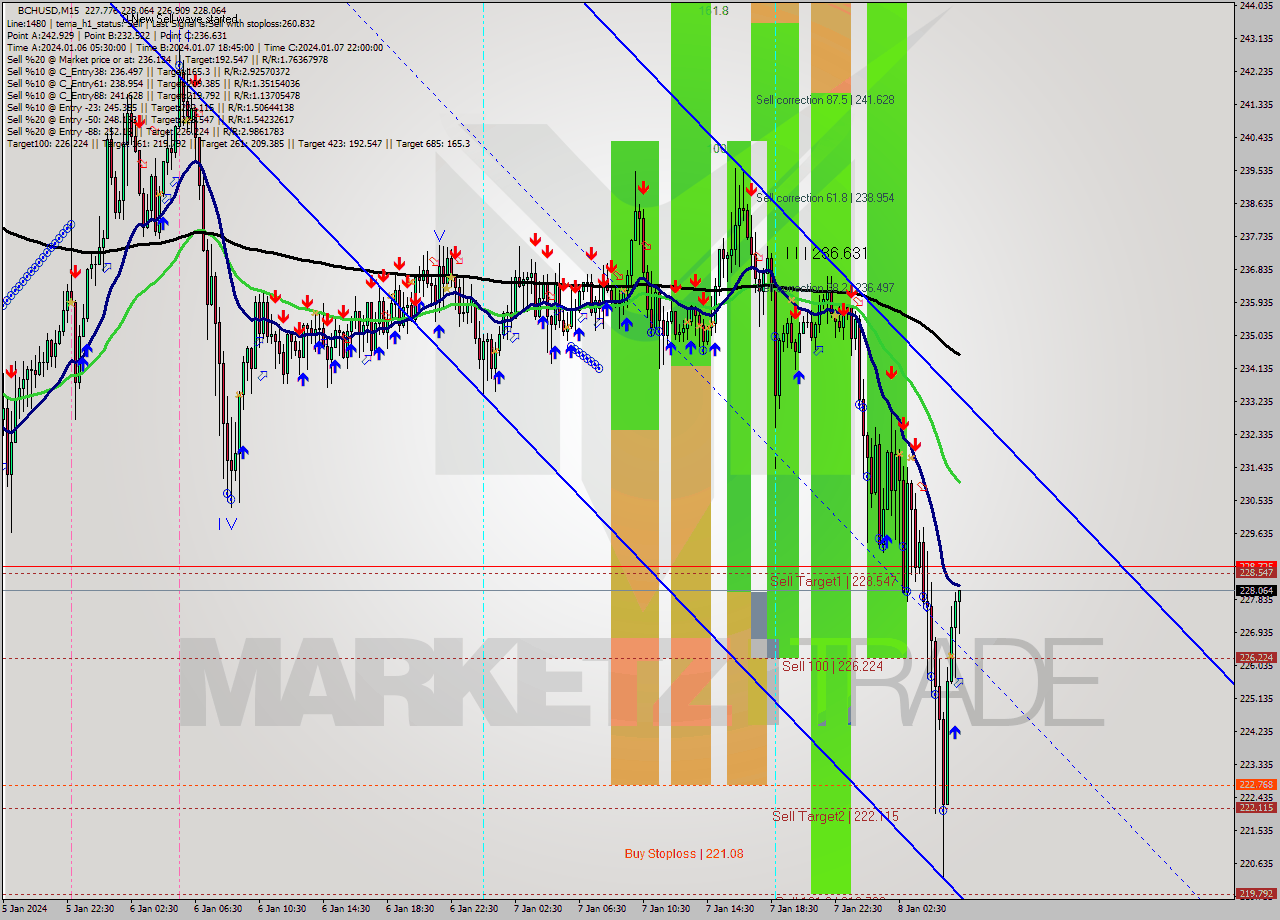Viewport: 1280px width, 920px height.
Task: Select the red 222.115 price tag
Action: click(x=1256, y=808)
